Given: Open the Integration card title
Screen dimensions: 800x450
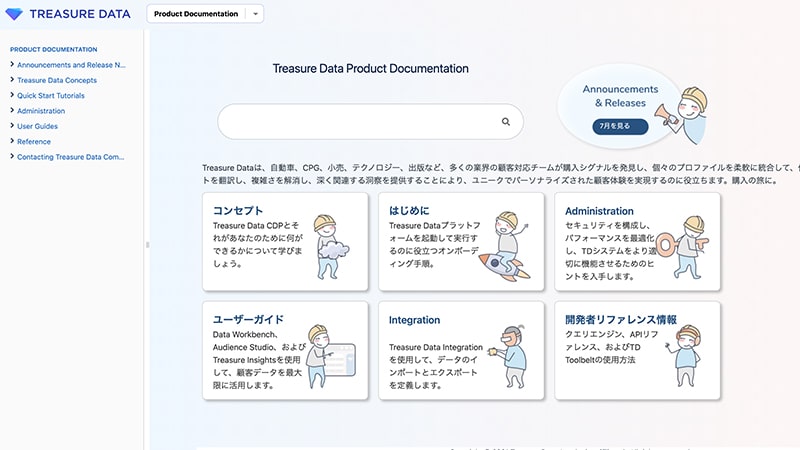Looking at the screenshot, I should [414, 320].
